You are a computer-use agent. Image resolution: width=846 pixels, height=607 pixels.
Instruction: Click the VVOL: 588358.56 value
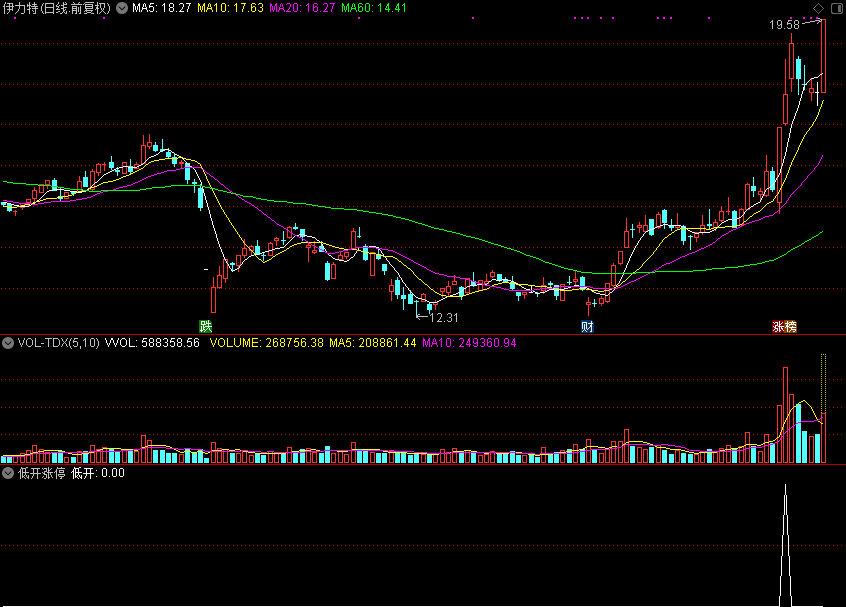coord(152,343)
